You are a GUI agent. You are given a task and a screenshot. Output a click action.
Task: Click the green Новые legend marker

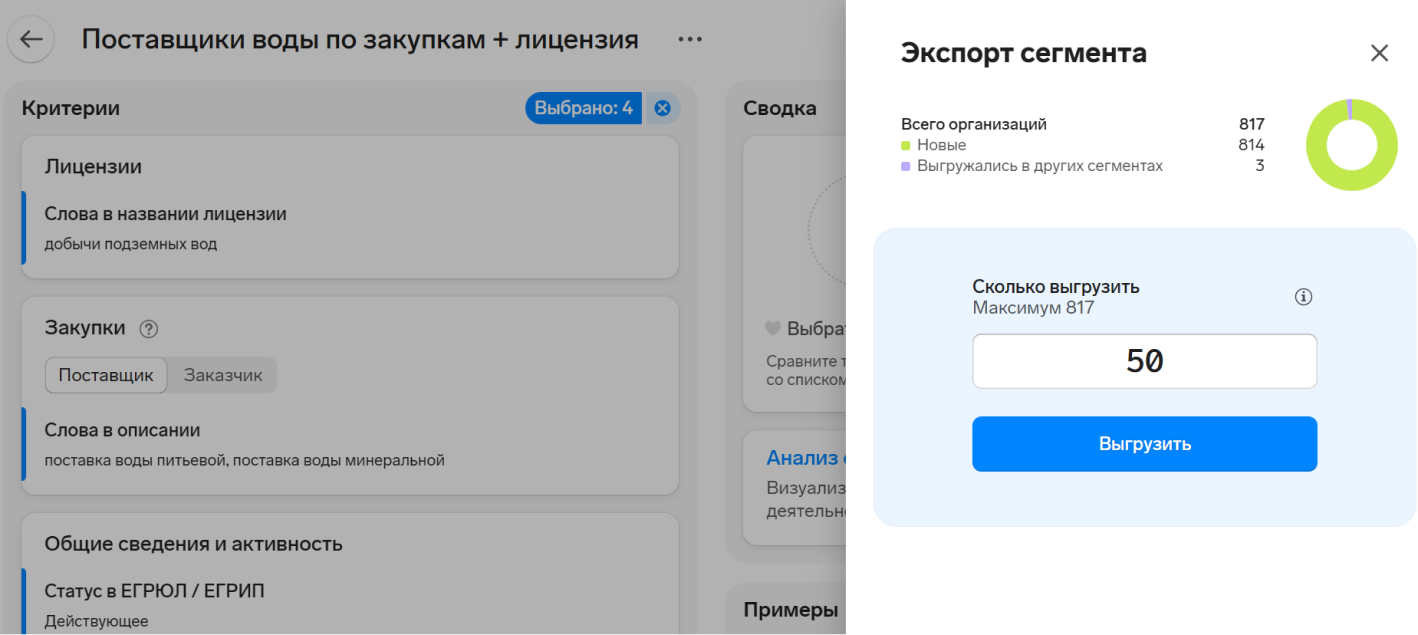(x=906, y=146)
